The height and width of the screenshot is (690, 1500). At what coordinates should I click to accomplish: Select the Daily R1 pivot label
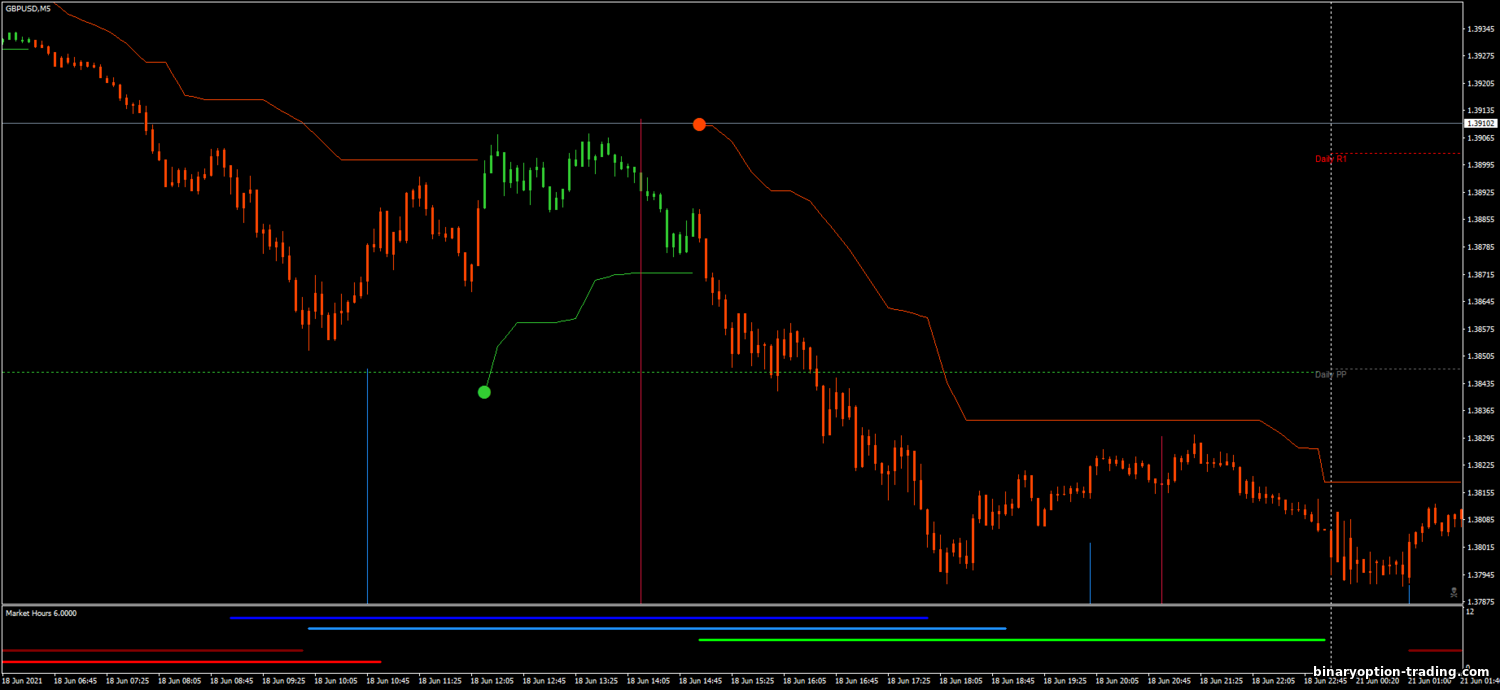1331,159
